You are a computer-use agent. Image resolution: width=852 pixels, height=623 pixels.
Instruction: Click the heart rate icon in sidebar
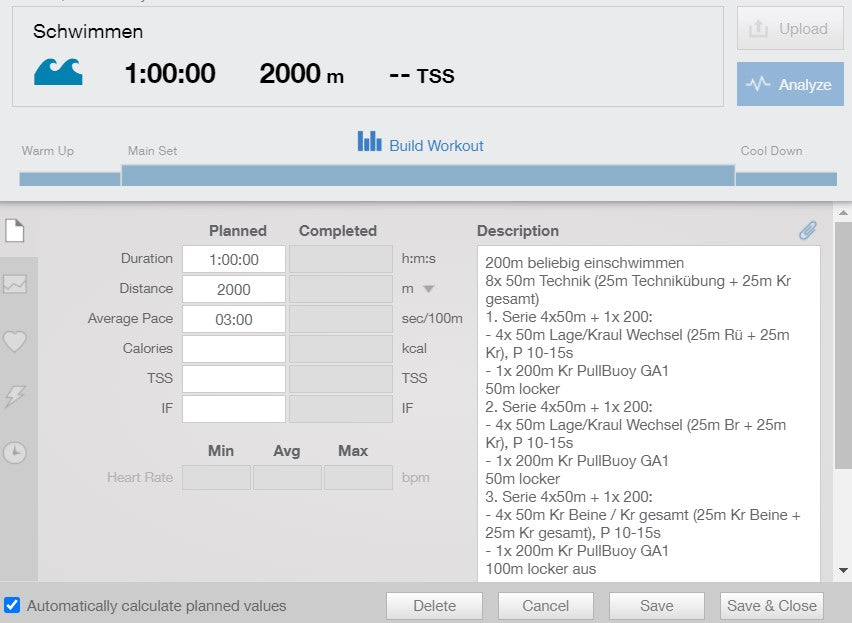14,342
